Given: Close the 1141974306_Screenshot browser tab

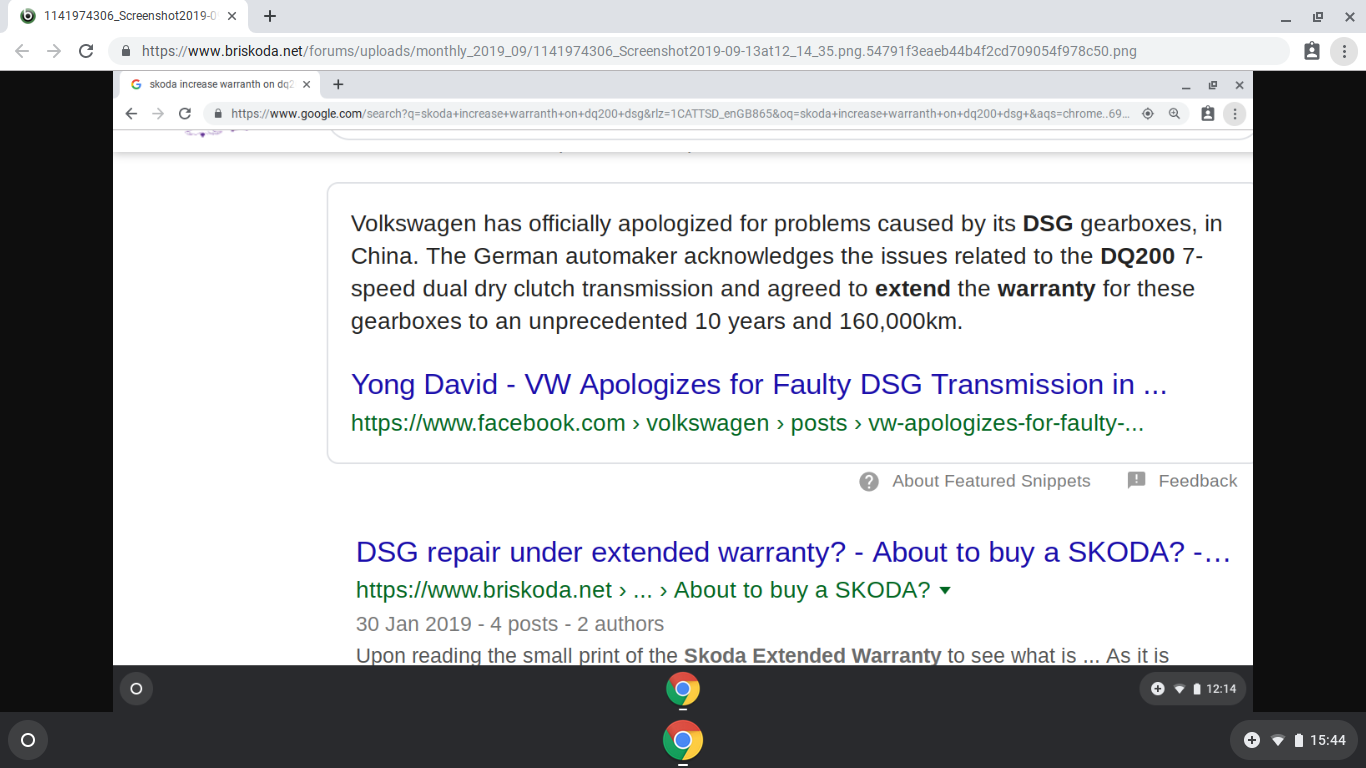Looking at the screenshot, I should point(232,16).
